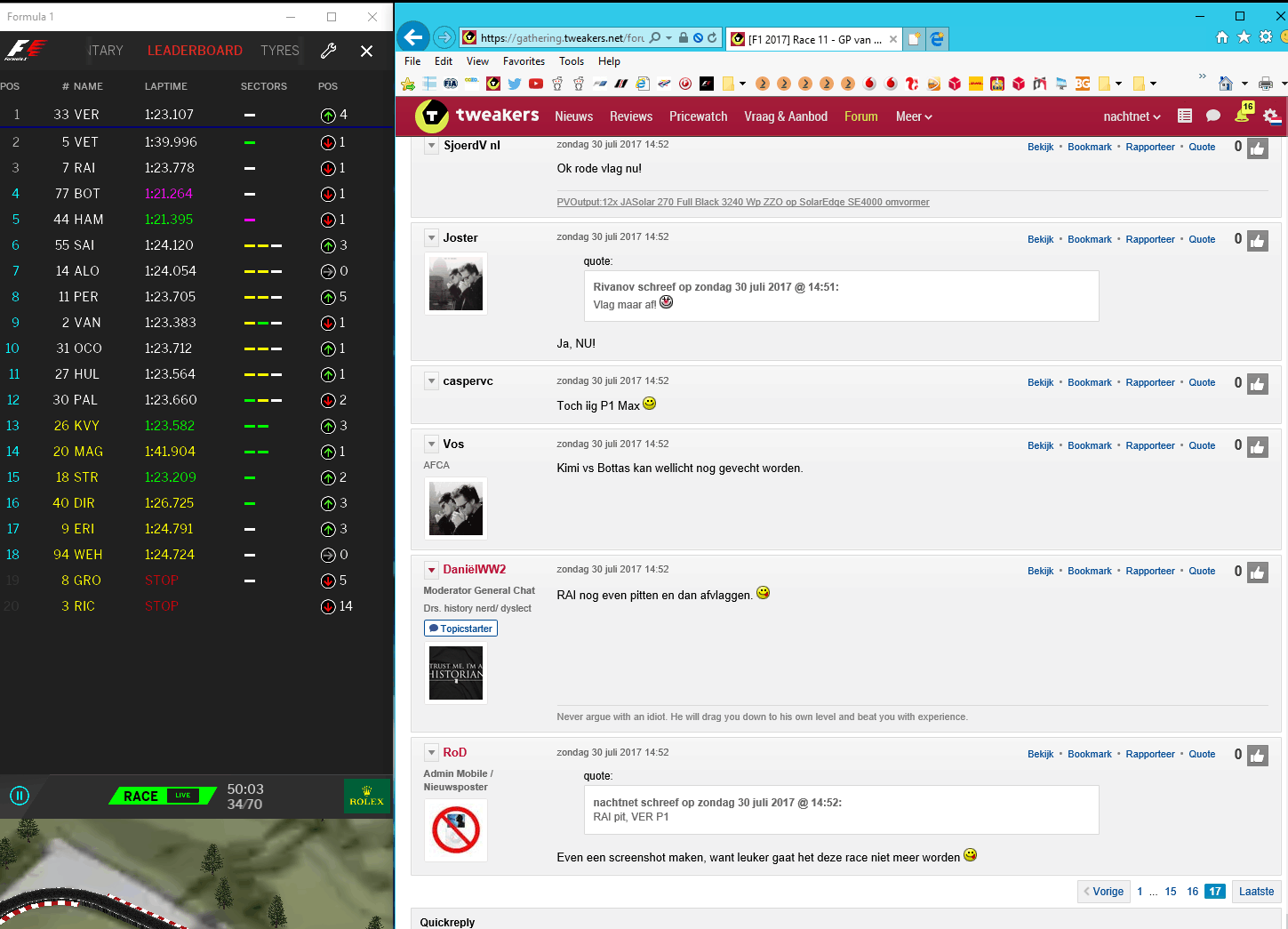The height and width of the screenshot is (929, 1288).
Task: Expand the dropdown next to RoD
Action: [x=431, y=753]
